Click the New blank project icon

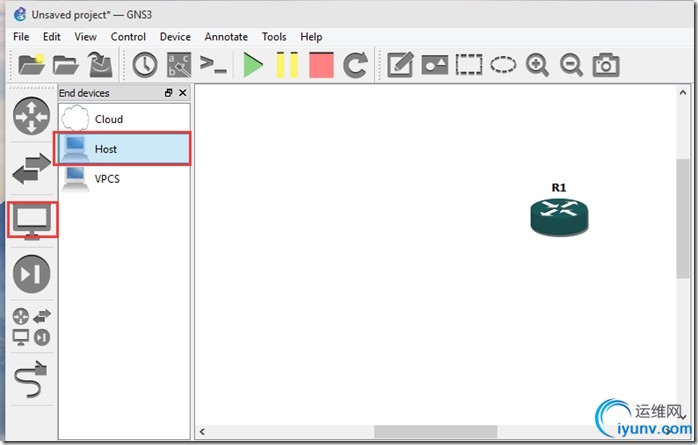32,65
